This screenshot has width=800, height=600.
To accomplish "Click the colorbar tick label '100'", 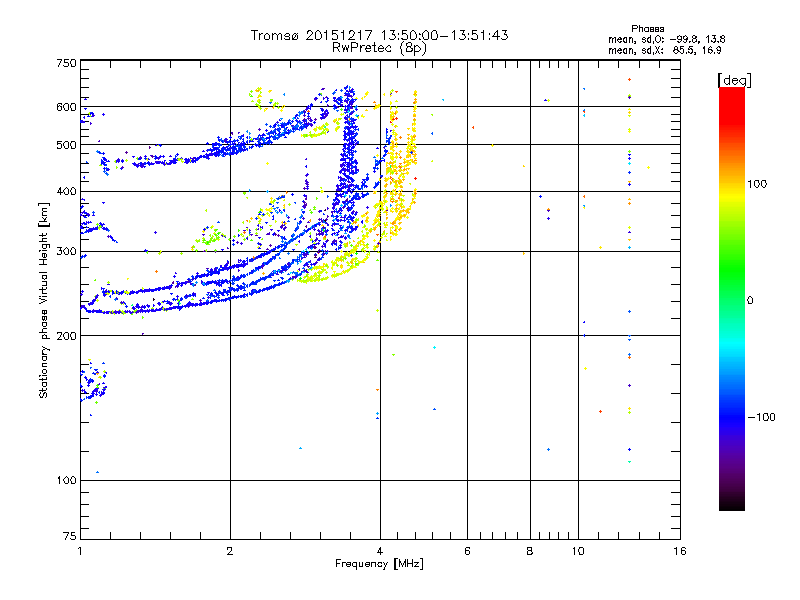I will 757,184.
